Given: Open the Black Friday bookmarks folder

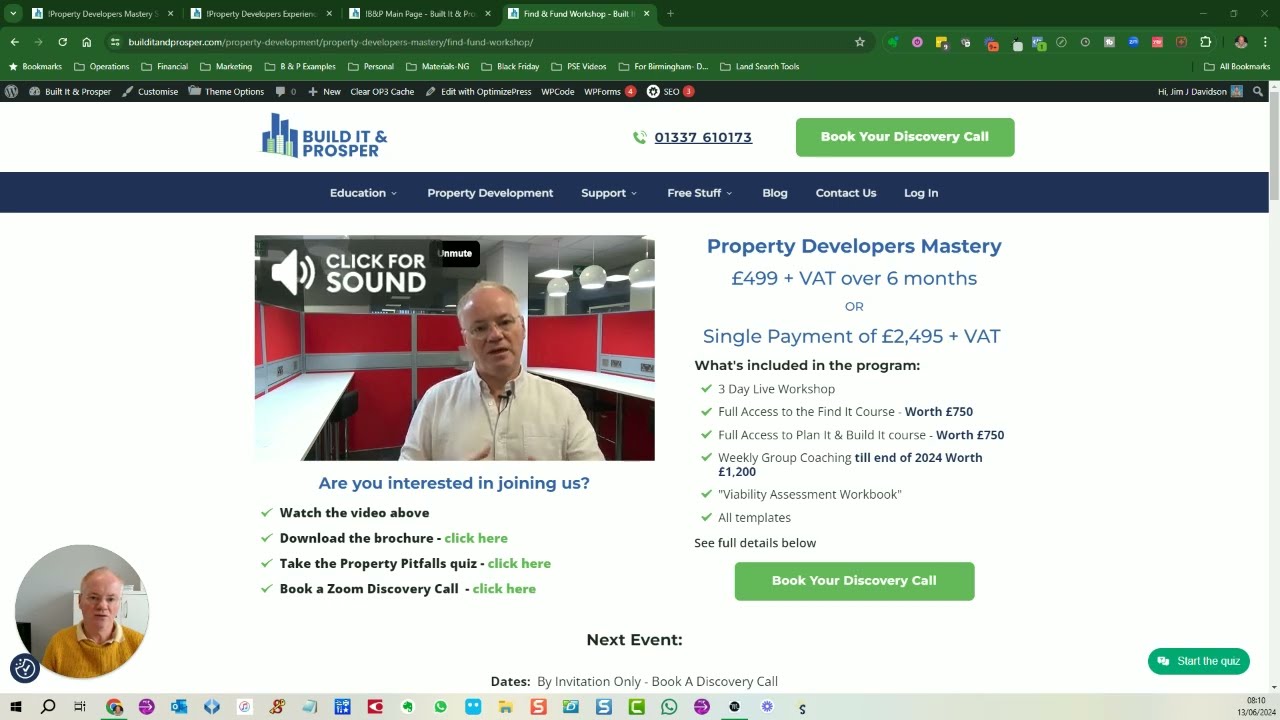Looking at the screenshot, I should (x=509, y=66).
